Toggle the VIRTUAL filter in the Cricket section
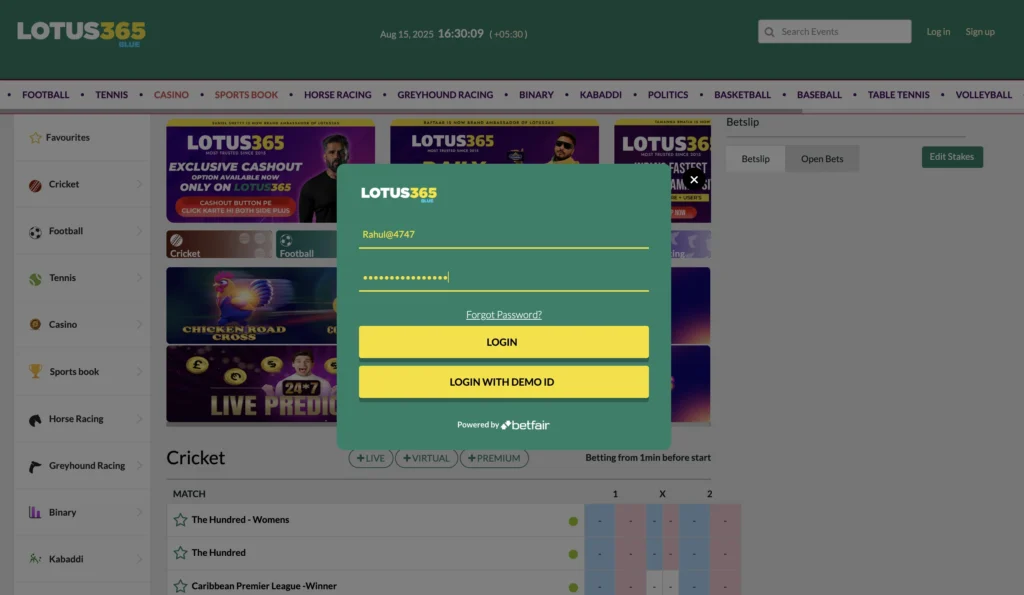Screen dimensions: 1024x595 tap(426, 457)
